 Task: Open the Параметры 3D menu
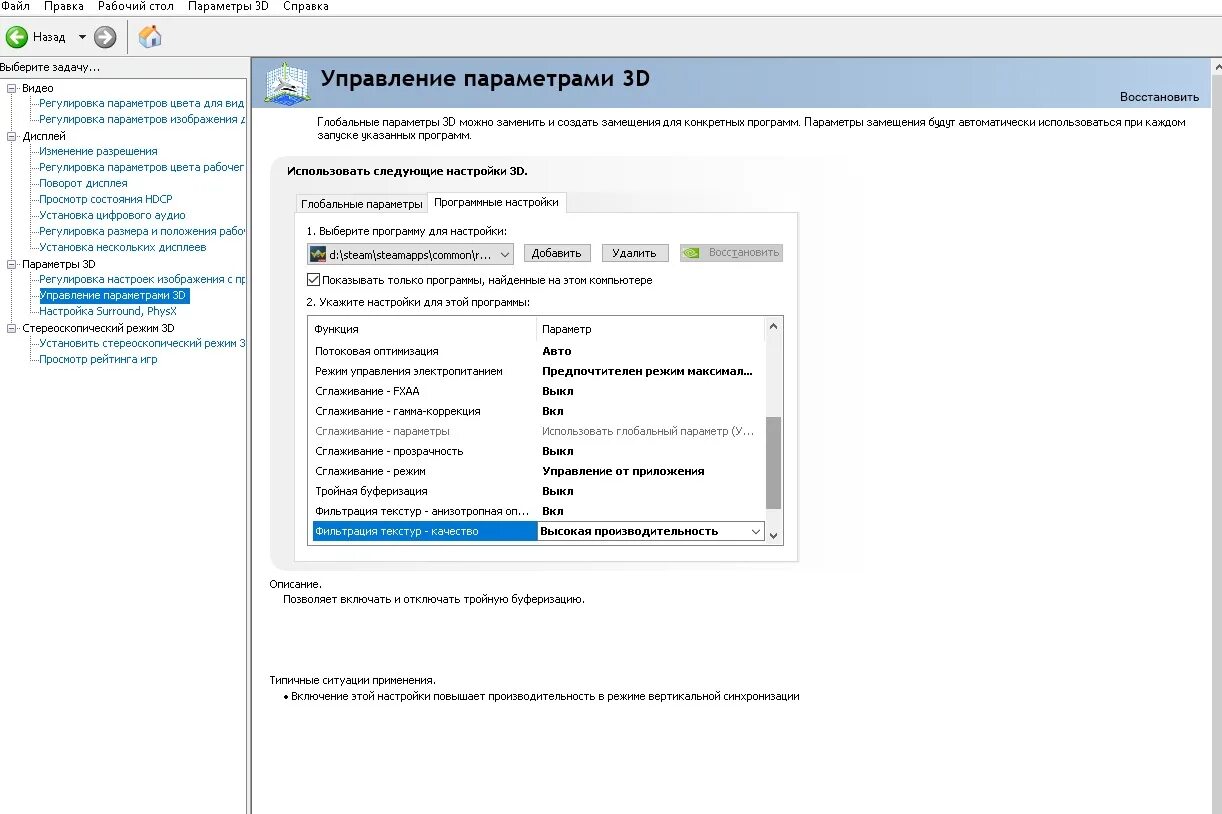pos(229,6)
